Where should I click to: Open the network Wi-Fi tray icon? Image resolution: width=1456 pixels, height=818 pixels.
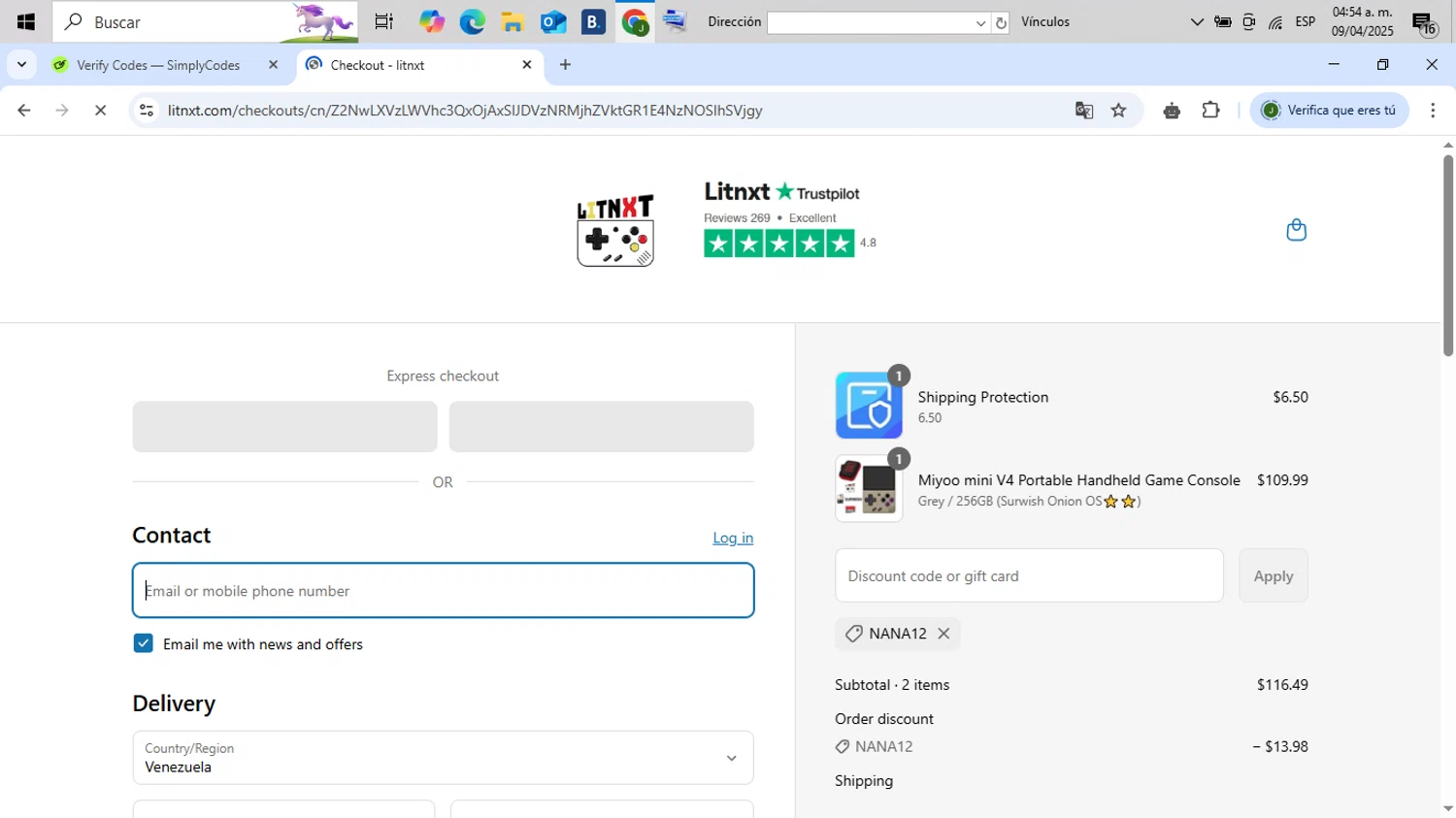[x=1275, y=21]
